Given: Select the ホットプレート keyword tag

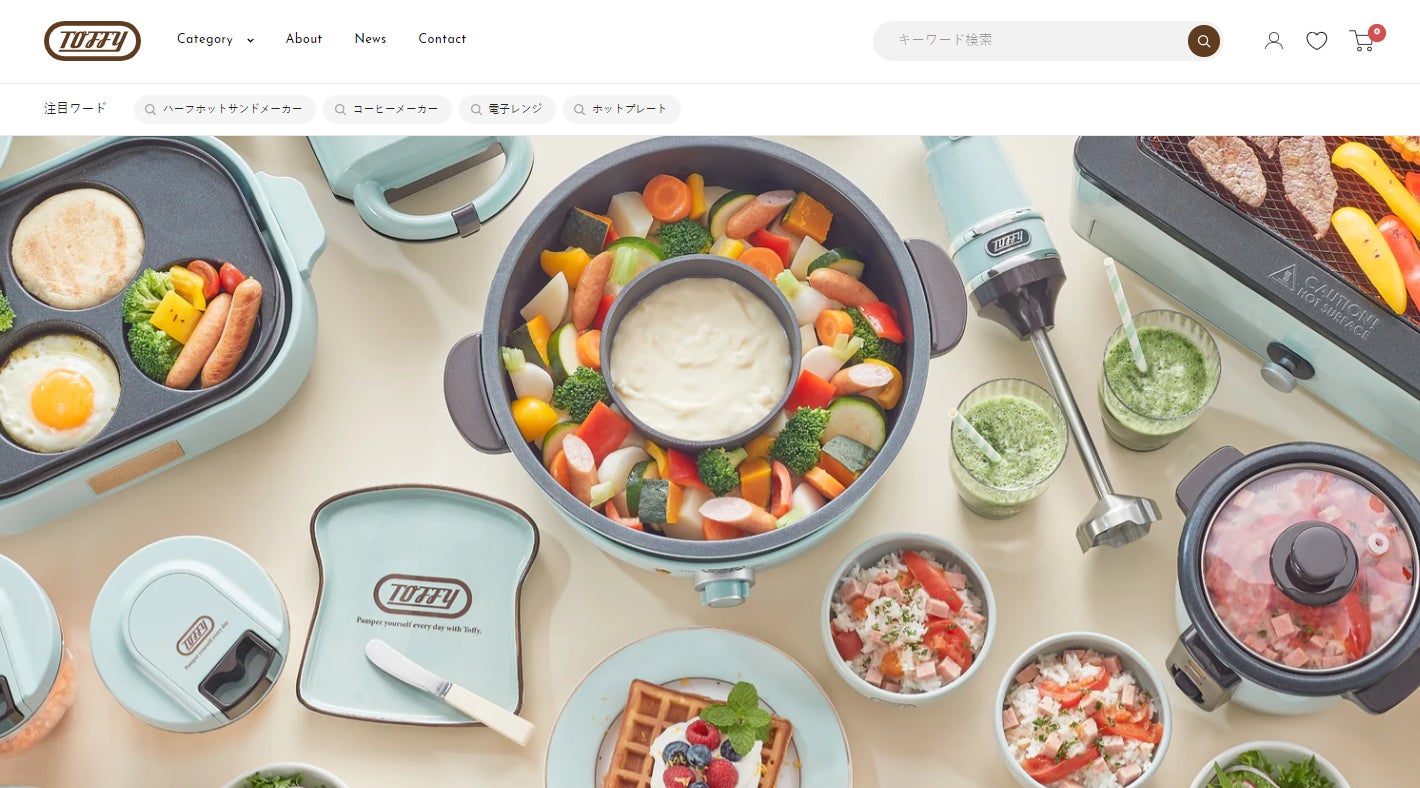Looking at the screenshot, I should 622,110.
